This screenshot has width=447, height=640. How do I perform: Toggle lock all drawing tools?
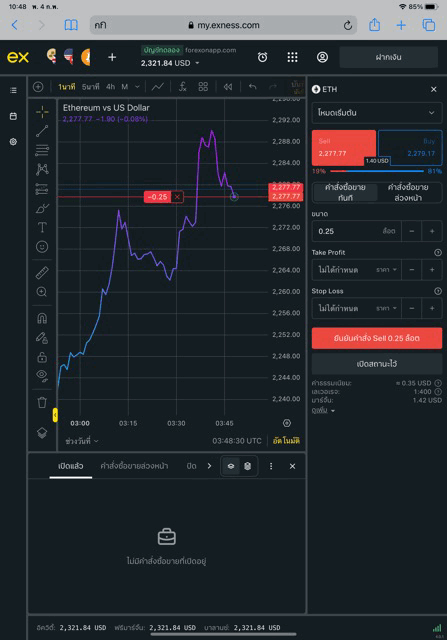(x=42, y=357)
